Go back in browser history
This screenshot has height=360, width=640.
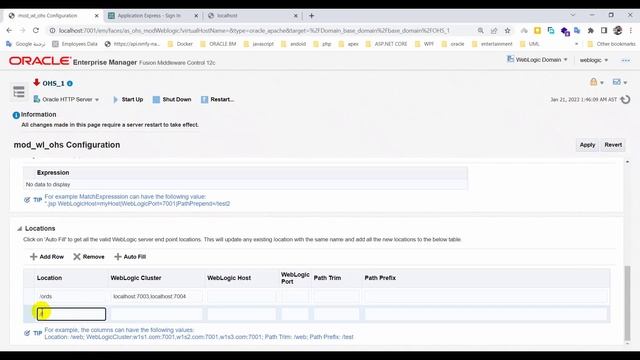click(x=9, y=31)
